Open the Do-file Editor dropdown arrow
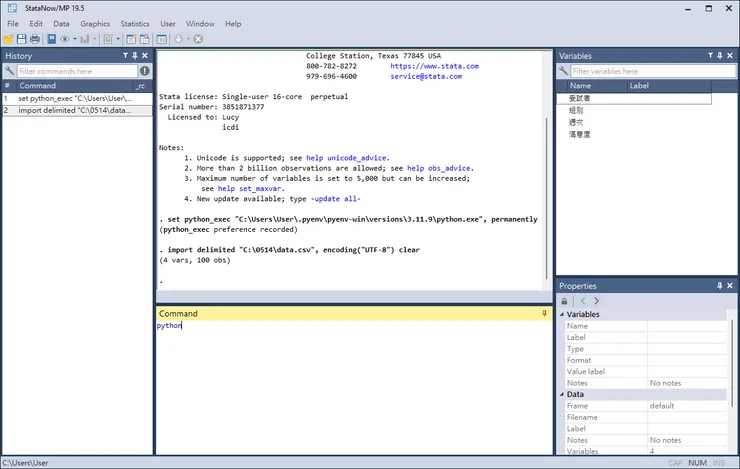Image resolution: width=740 pixels, height=469 pixels. point(118,39)
